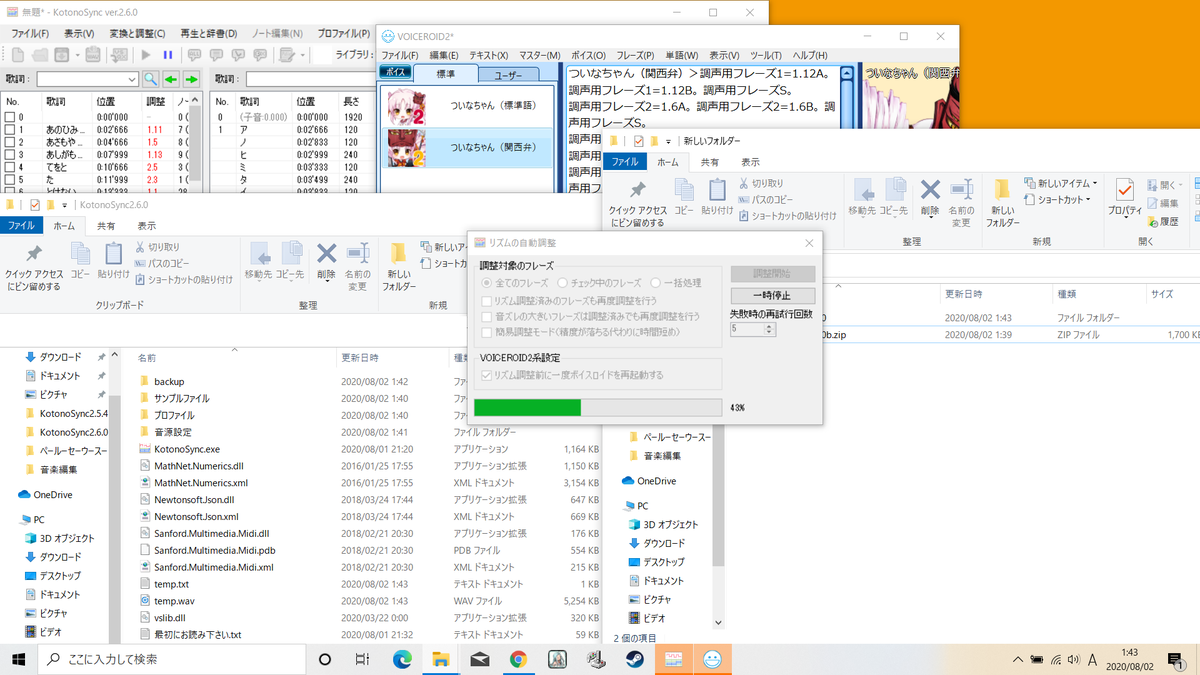Check the row 2 あさもや checkbox in KotonoSync
This screenshot has width=1200, height=675.
coord(10,143)
